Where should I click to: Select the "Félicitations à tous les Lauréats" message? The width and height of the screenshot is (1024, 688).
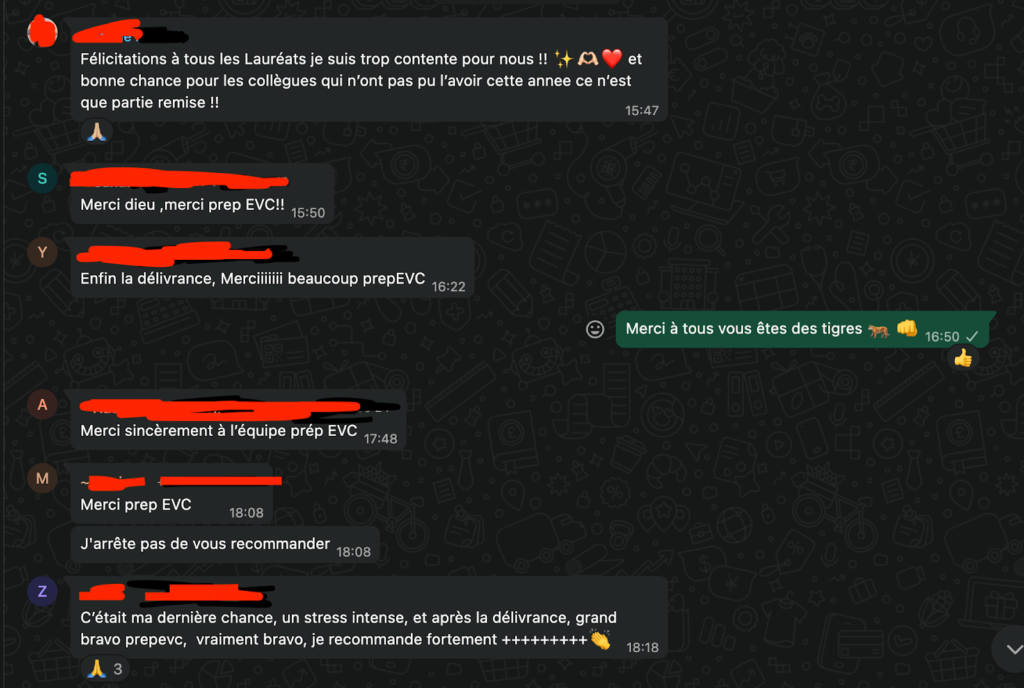pos(369,70)
